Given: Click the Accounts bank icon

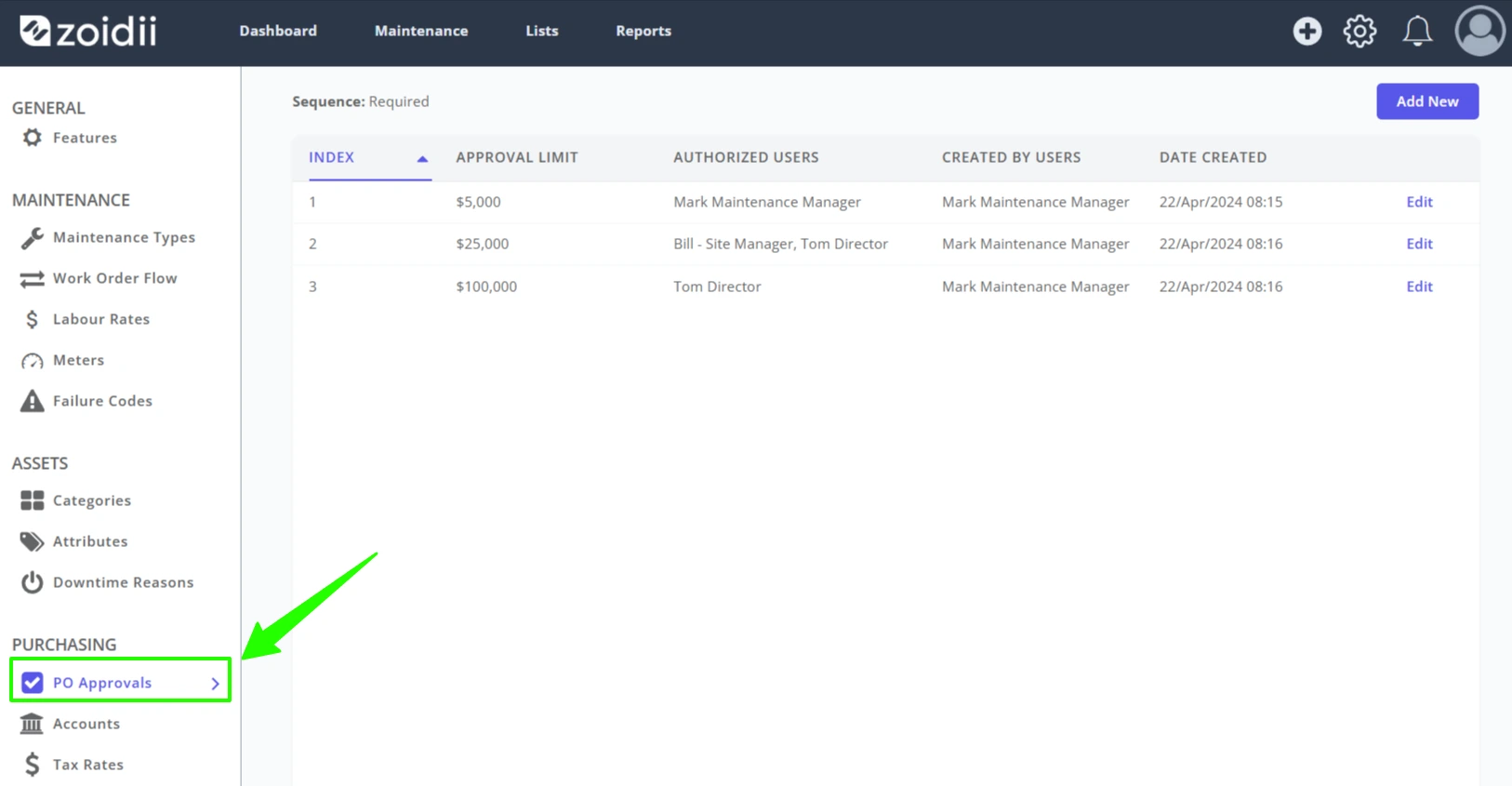Looking at the screenshot, I should point(33,724).
